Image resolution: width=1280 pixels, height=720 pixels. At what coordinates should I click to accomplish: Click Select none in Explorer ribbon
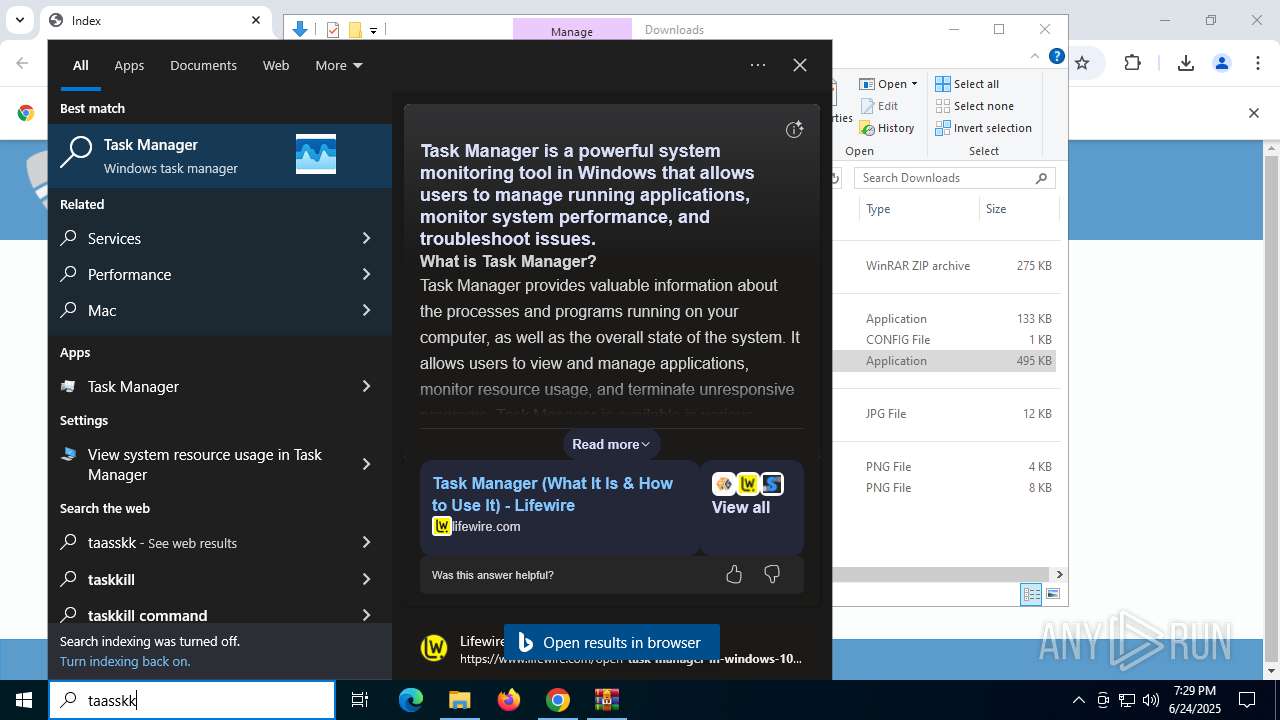click(974, 106)
